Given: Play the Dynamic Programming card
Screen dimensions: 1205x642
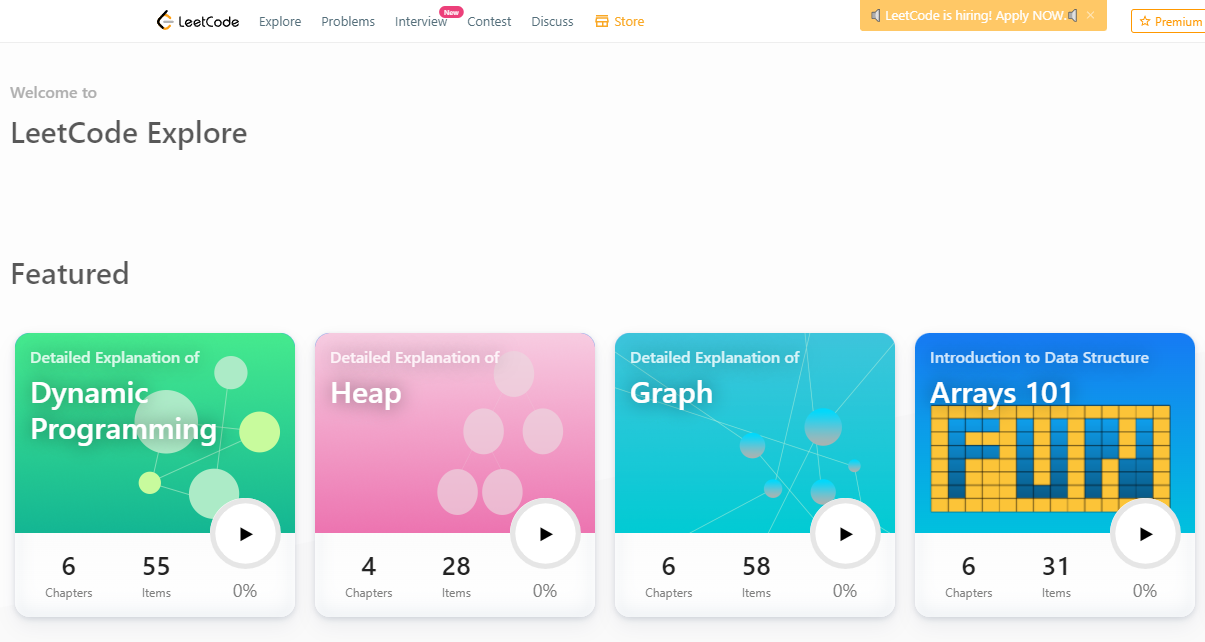Looking at the screenshot, I should pos(246,534).
